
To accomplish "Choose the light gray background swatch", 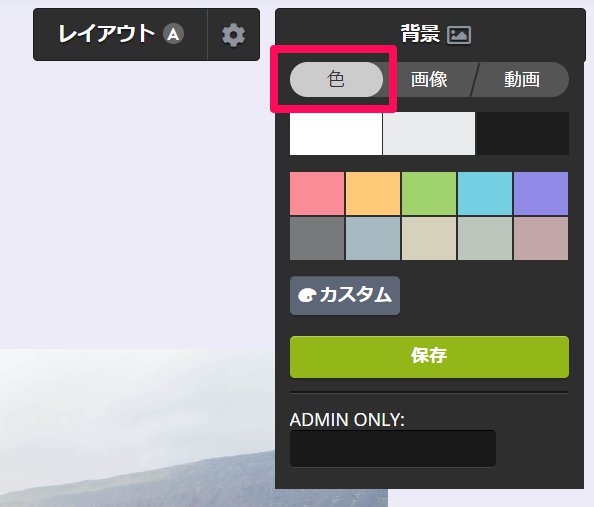I will (429, 133).
